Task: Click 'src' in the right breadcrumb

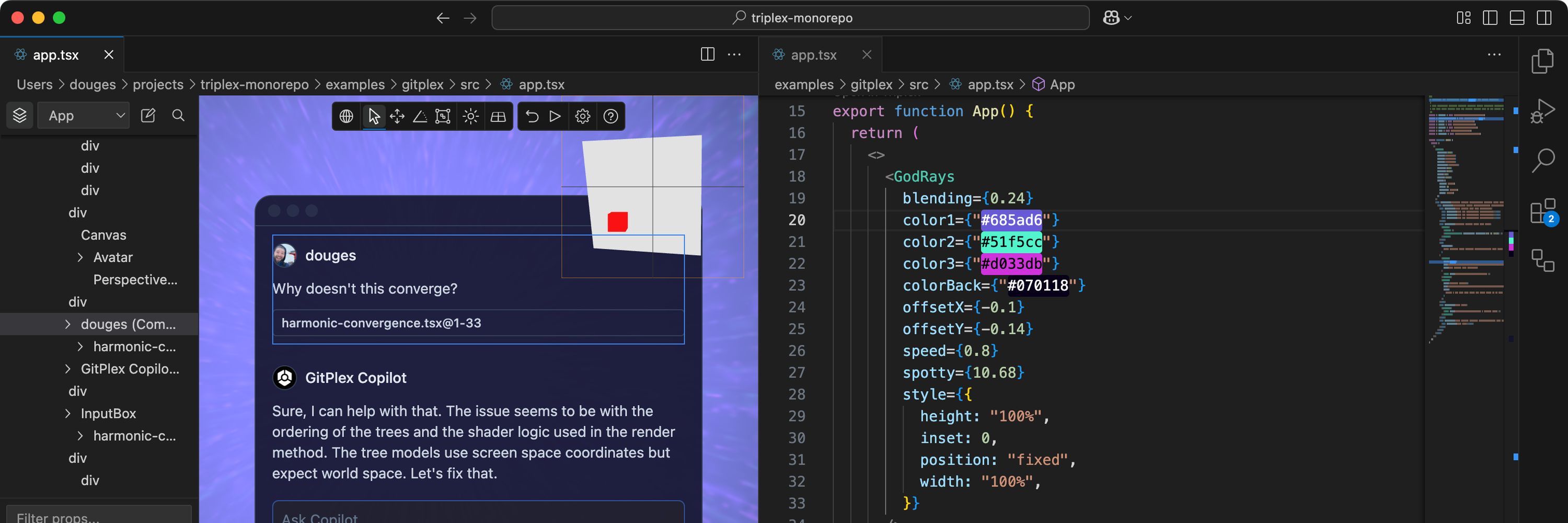Action: click(918, 85)
